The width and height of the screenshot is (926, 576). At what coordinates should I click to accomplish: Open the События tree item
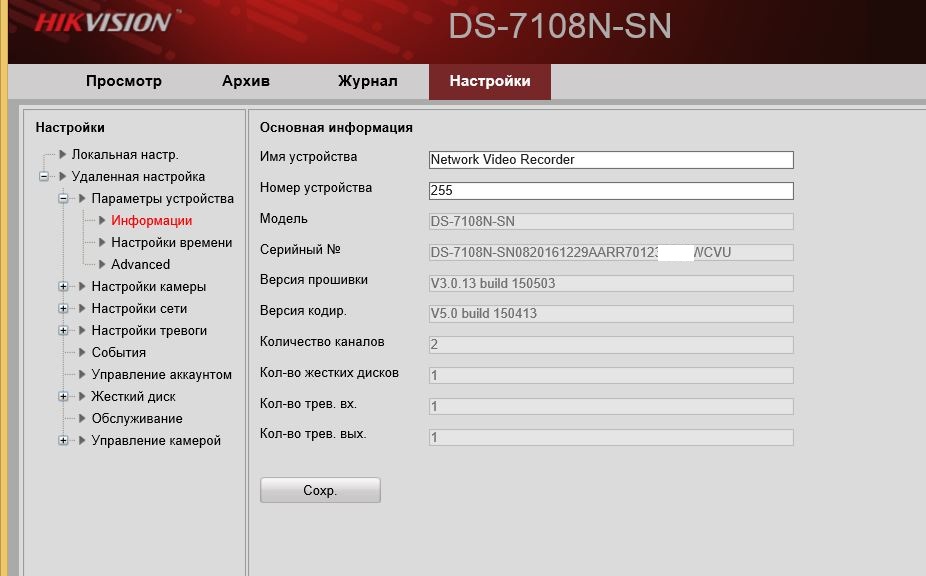coord(119,352)
